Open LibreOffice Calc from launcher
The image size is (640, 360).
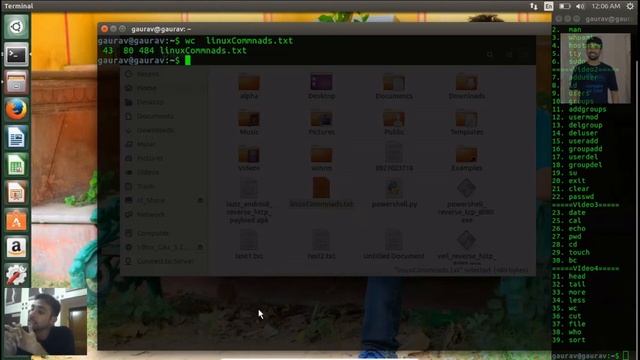[16, 164]
